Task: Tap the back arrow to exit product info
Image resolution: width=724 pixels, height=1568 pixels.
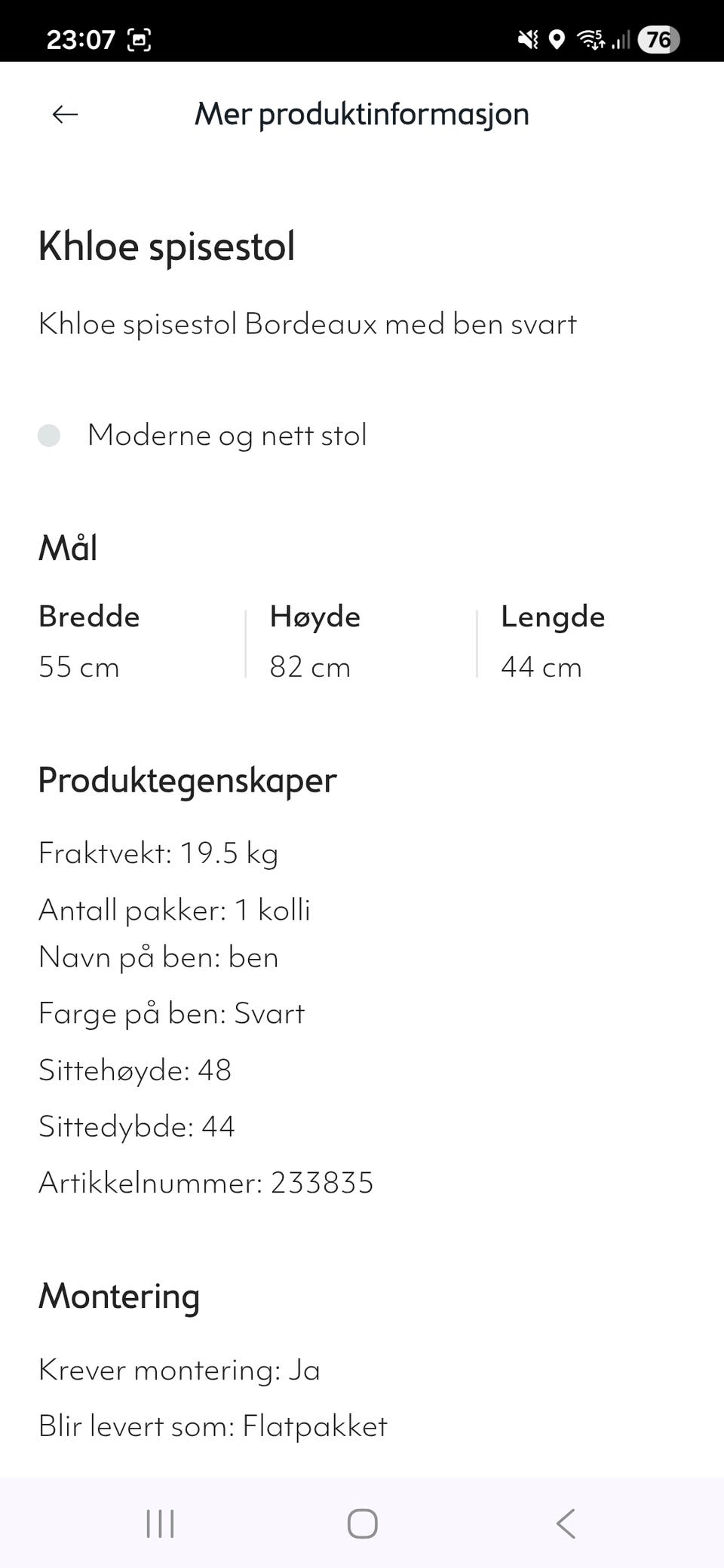Action: click(64, 114)
